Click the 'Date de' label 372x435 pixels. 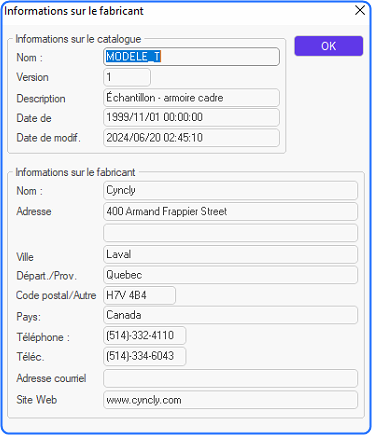pos(34,118)
